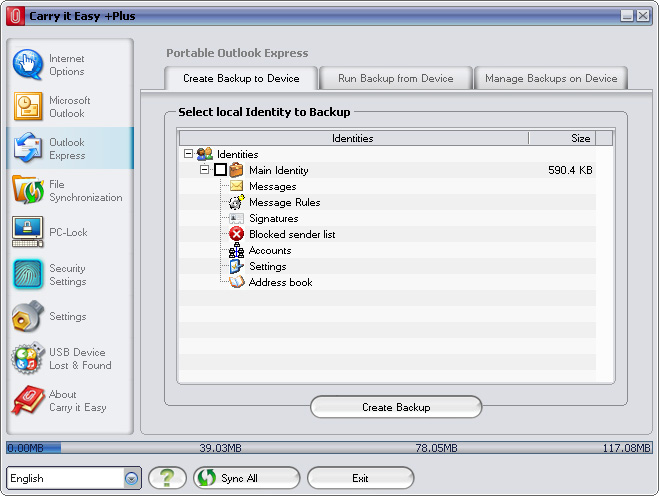Select the Accounts row text
Image resolution: width=659 pixels, height=496 pixels.
click(x=270, y=250)
